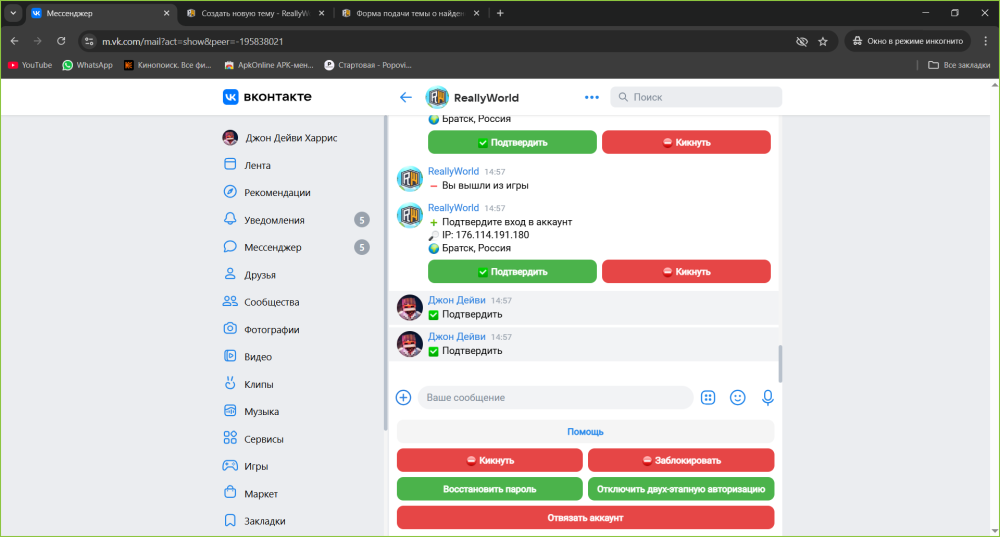Screen dimensions: 1000x537
Task: Open the site information icon
Action: tap(89, 41)
